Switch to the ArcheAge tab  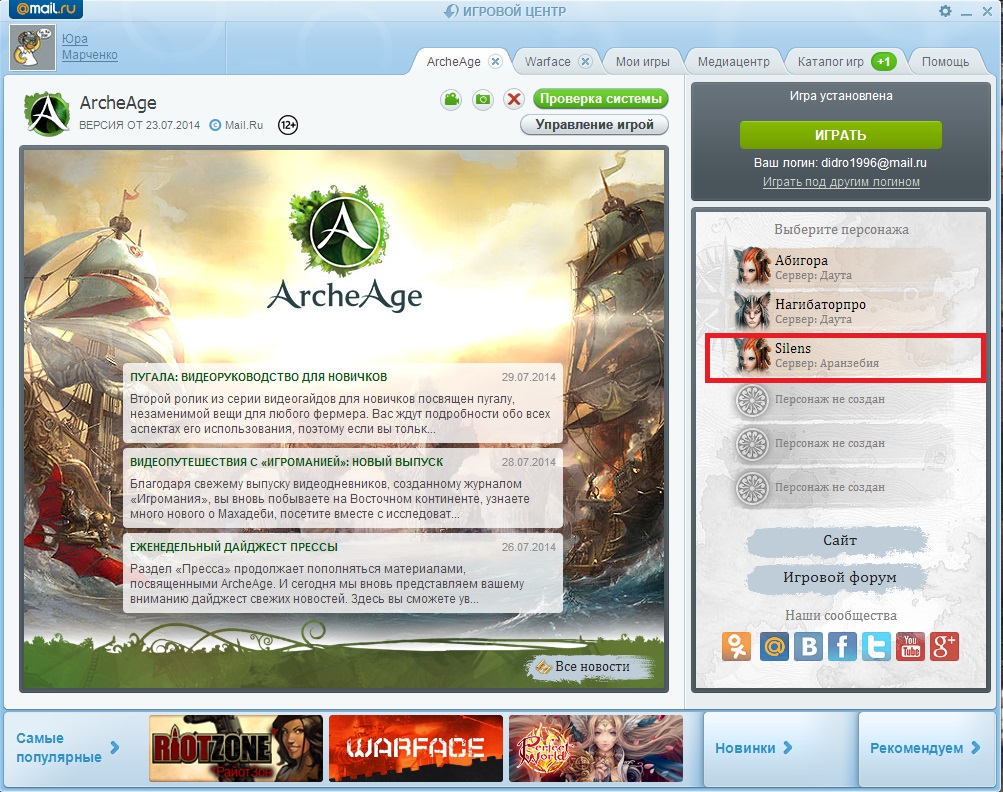[454, 61]
